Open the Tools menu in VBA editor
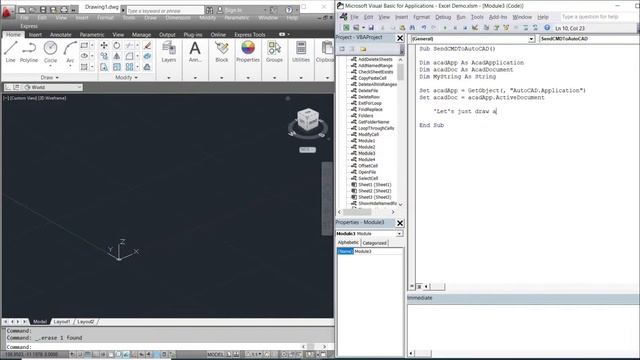 pos(477,17)
